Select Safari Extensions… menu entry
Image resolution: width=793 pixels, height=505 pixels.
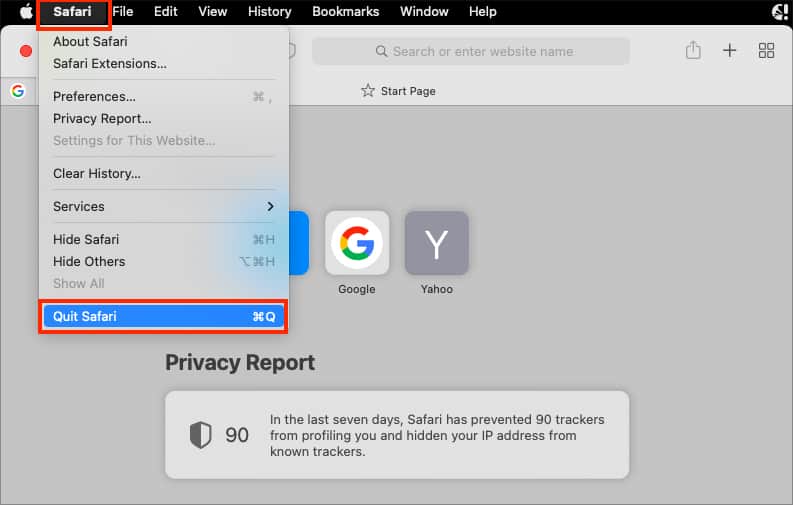[x=163, y=64]
